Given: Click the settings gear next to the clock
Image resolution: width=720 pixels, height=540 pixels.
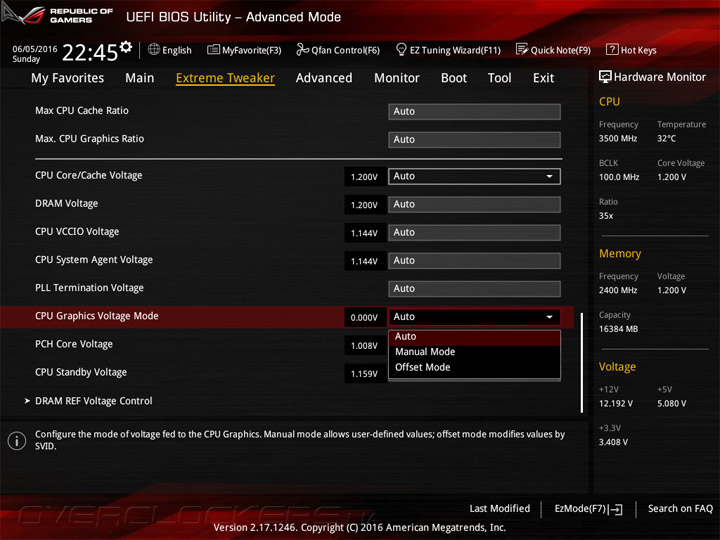Looking at the screenshot, I should (126, 46).
